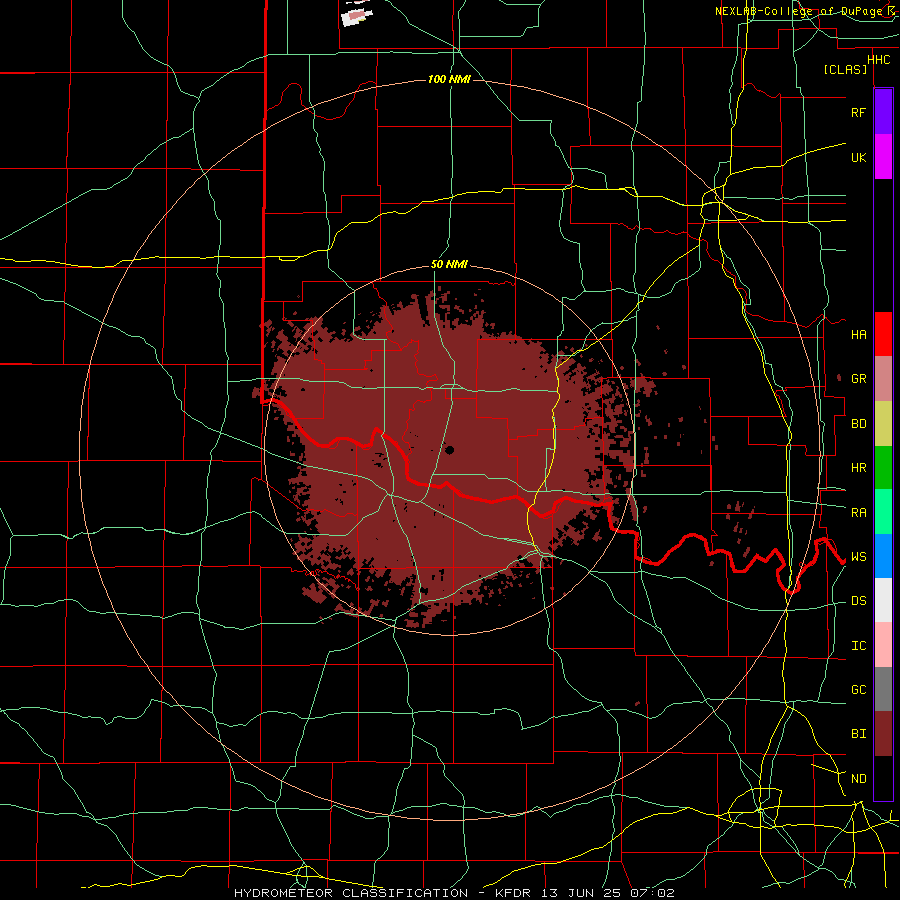Viewport: 900px width, 900px height.
Task: Pick the RA mint-green legend swatch
Action: 883,512
